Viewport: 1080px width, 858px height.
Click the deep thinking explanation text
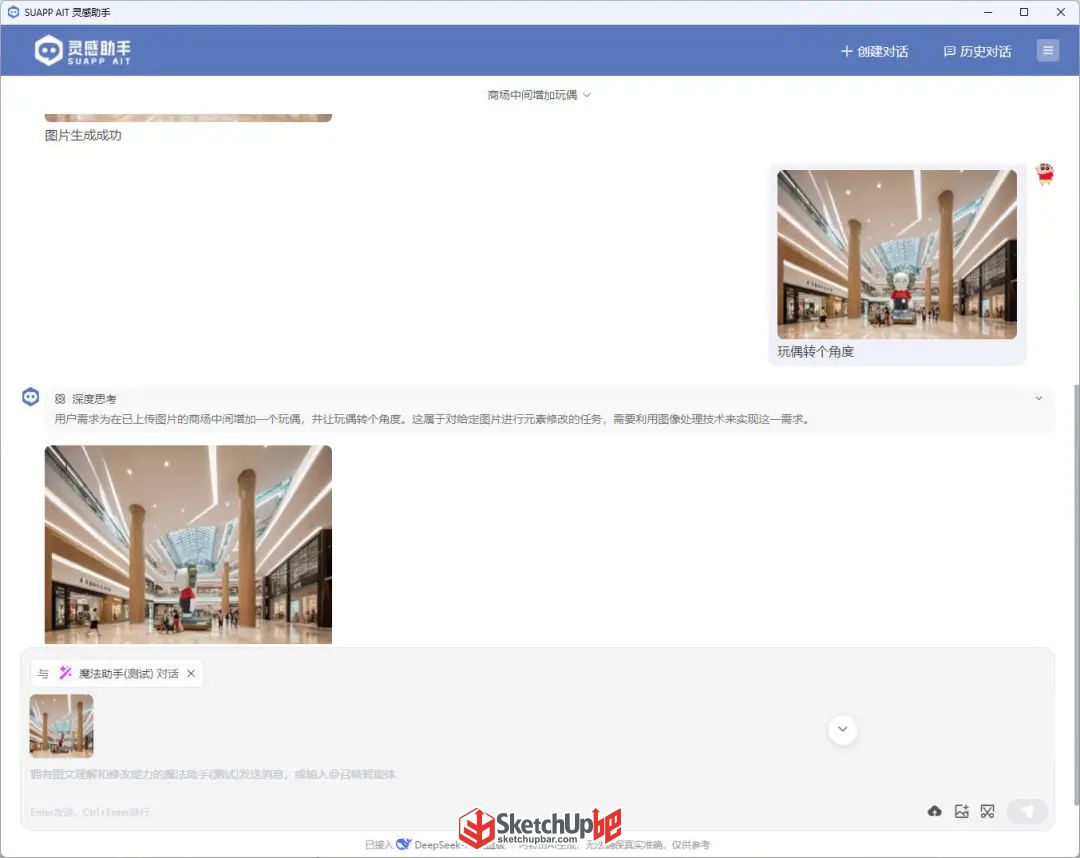433,419
